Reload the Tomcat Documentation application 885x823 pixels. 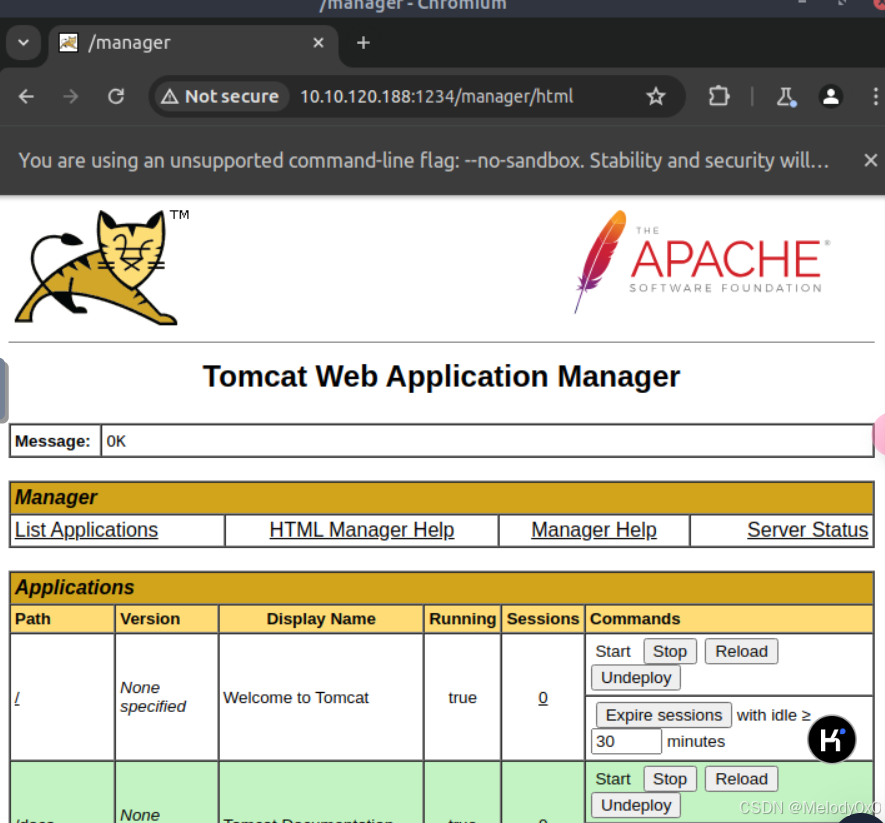741,779
